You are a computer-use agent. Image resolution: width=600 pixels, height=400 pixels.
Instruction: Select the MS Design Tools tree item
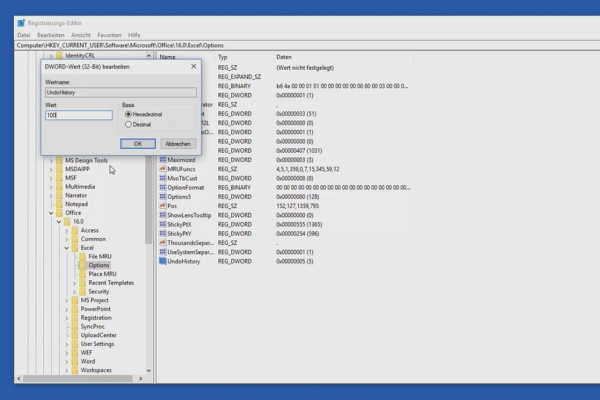click(86, 160)
